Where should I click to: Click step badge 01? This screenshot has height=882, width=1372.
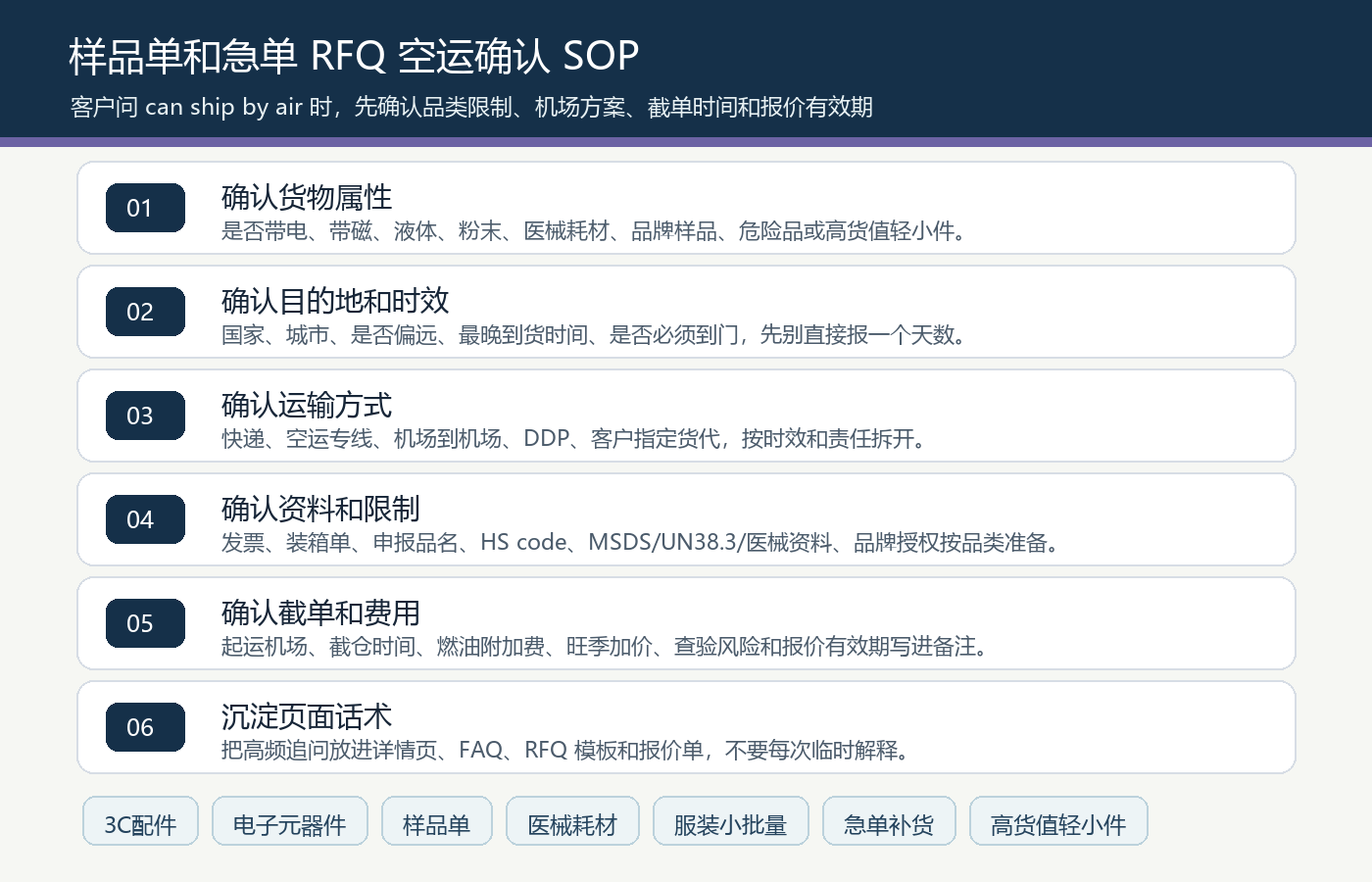pyautogui.click(x=145, y=208)
